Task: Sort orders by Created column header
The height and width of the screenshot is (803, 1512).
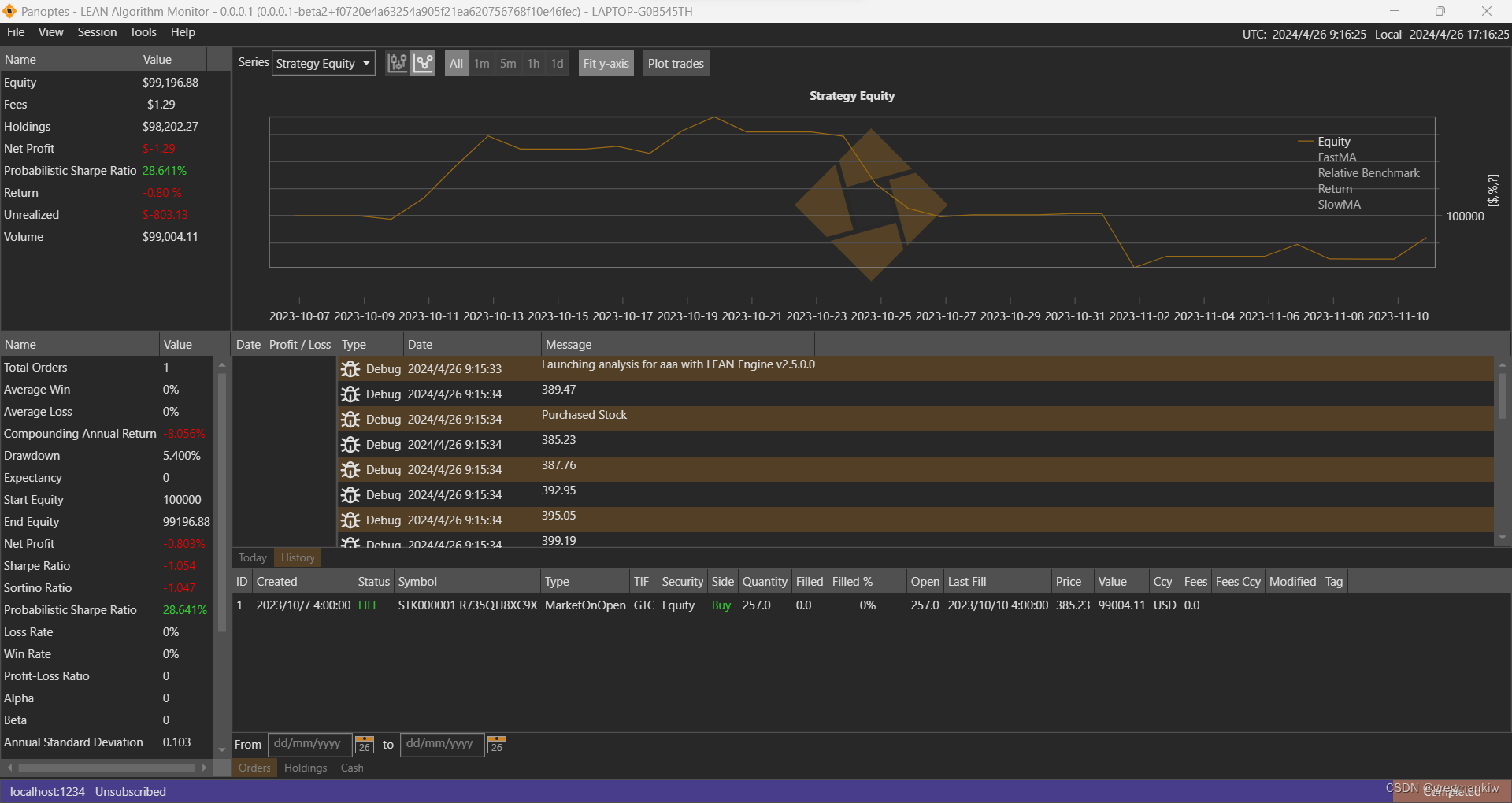Action: (x=303, y=582)
